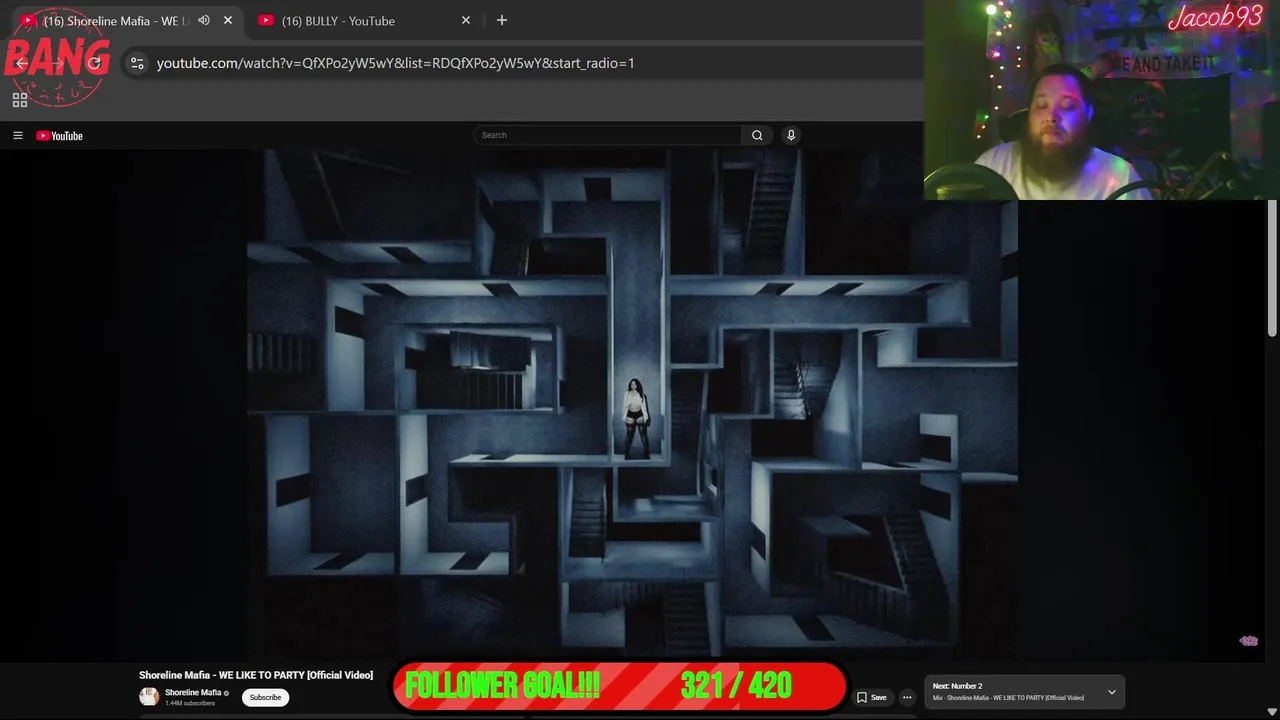Screen dimensions: 1280x720
Task: Click Mix - Shoreline Mafia playlist subtitle
Action: [1008, 697]
